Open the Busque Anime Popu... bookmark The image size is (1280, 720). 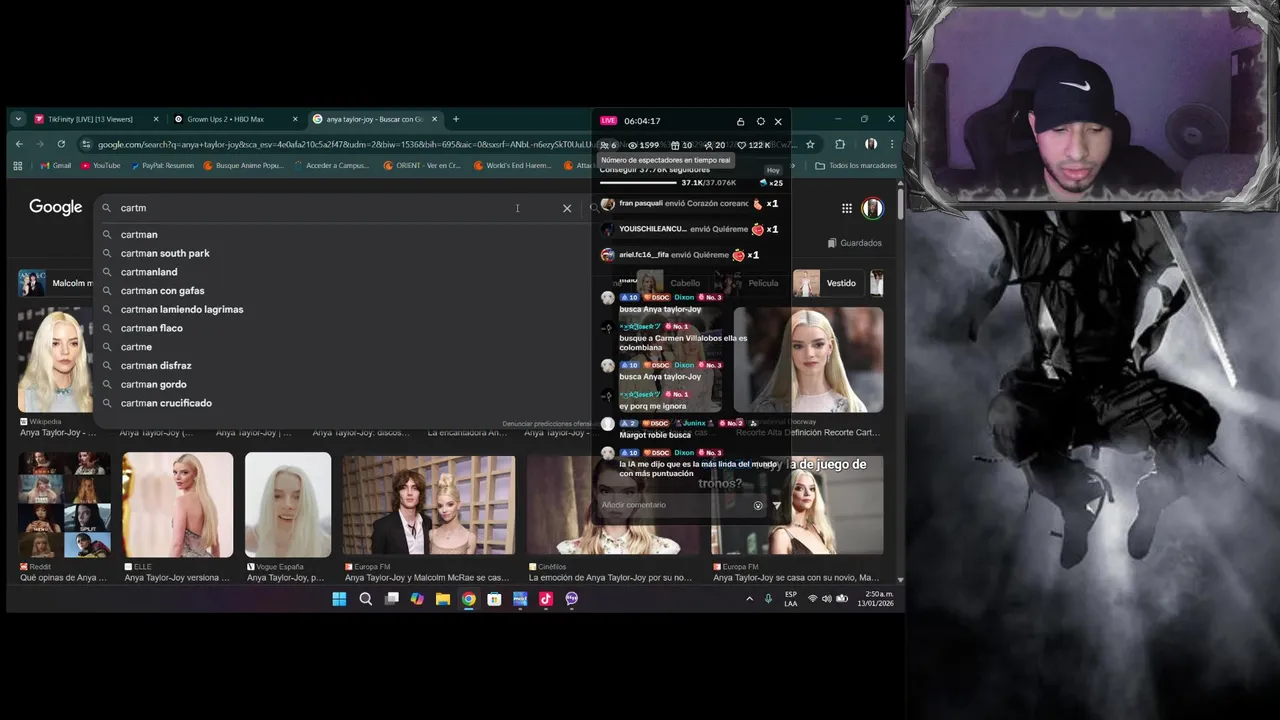coord(243,166)
